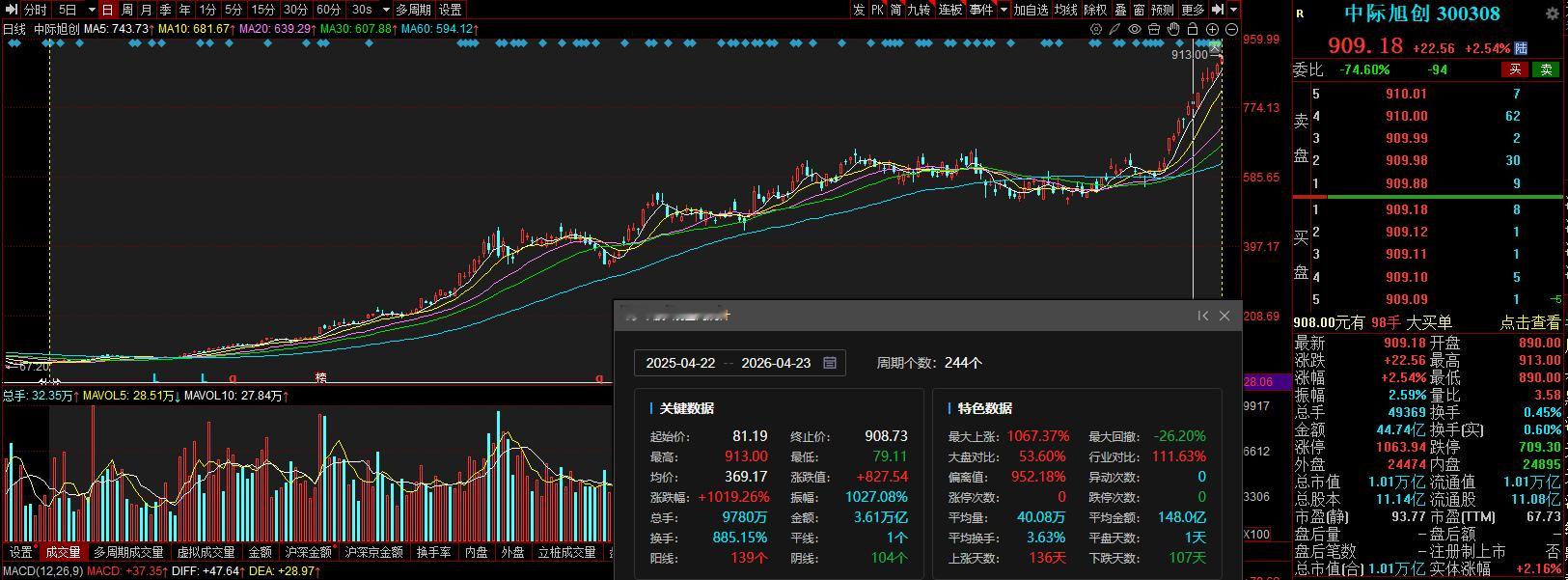The image size is (1568, 580).
Task: Open the gear settings in quote panel
Action: [1553, 14]
